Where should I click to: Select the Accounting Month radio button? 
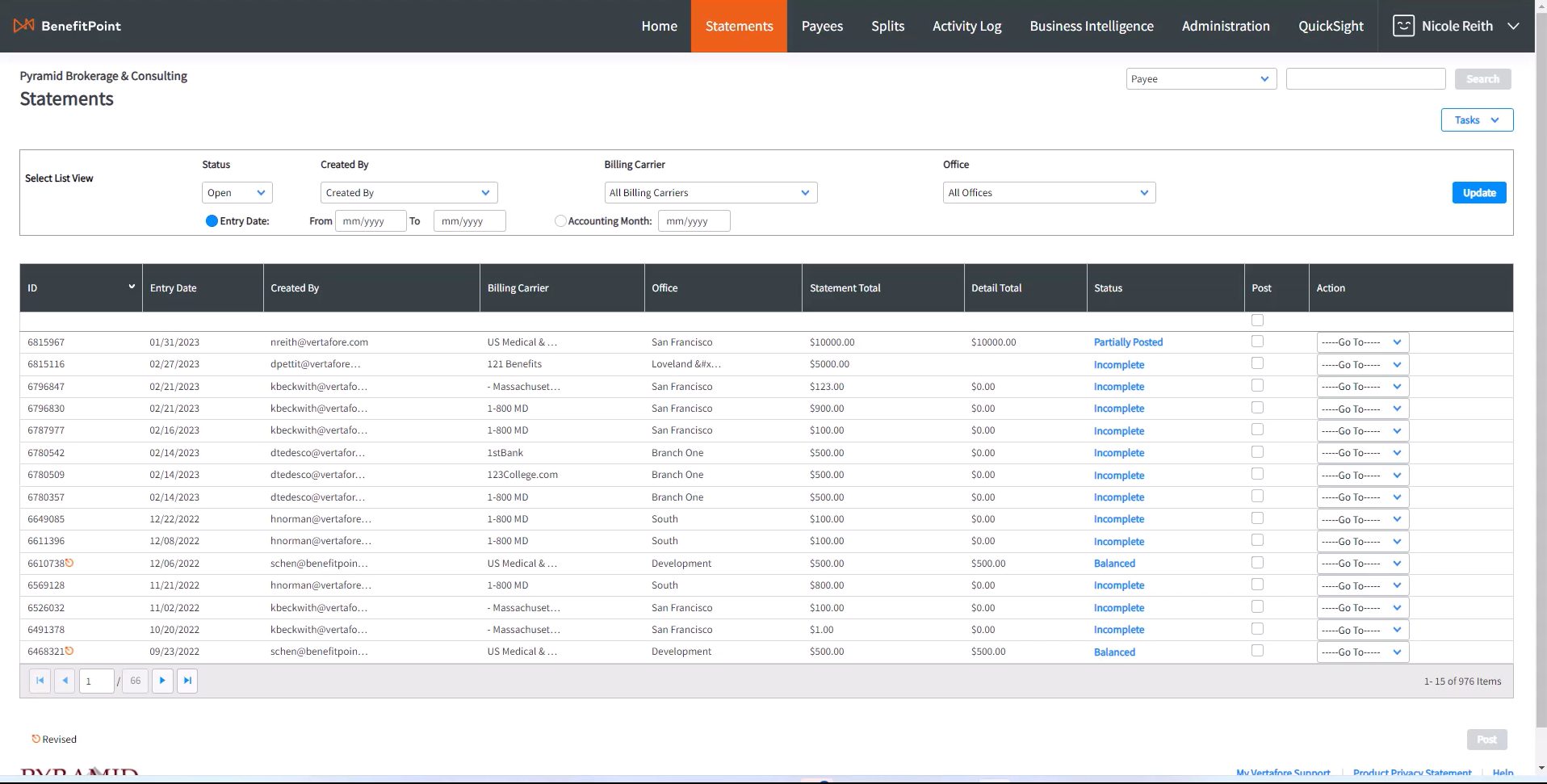pyautogui.click(x=560, y=221)
